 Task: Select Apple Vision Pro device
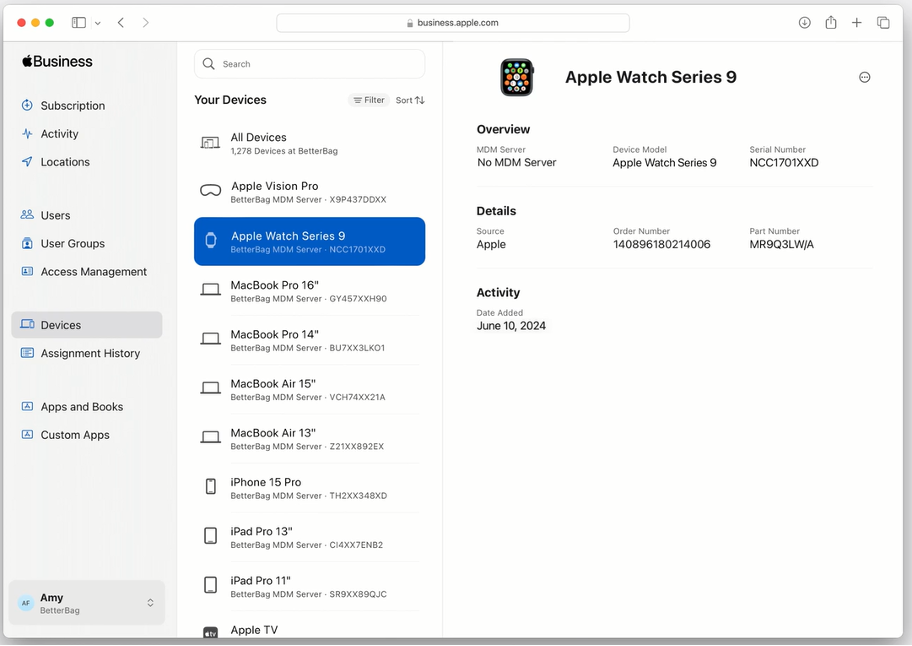tap(309, 192)
